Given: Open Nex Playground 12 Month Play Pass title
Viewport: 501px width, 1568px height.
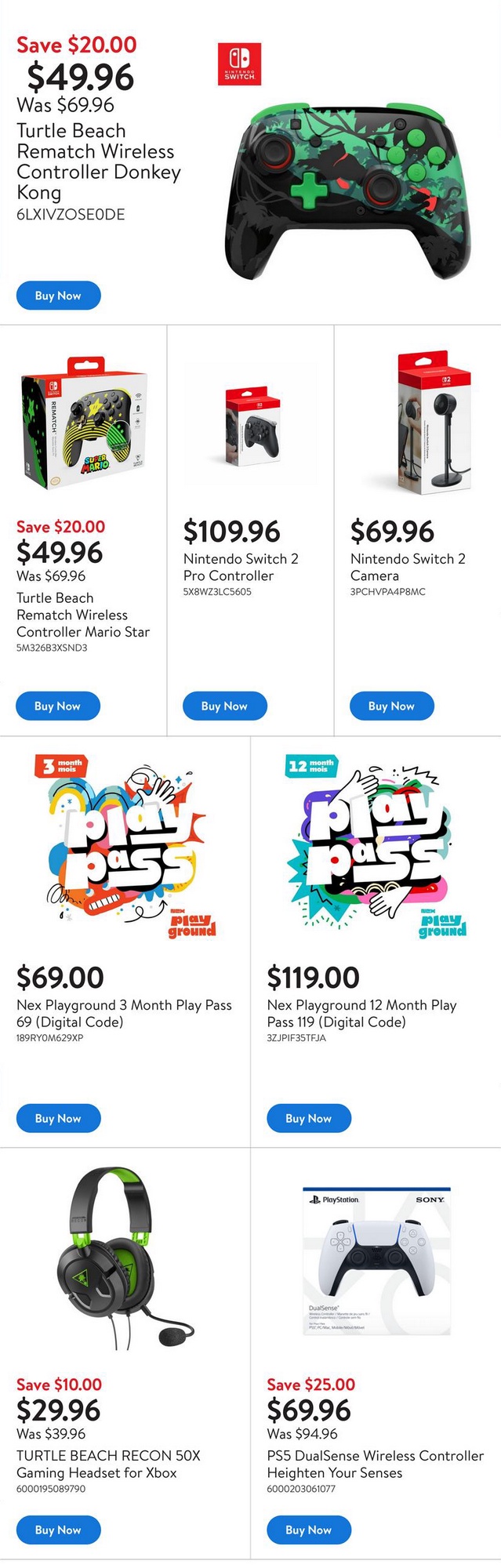Looking at the screenshot, I should [361, 1013].
